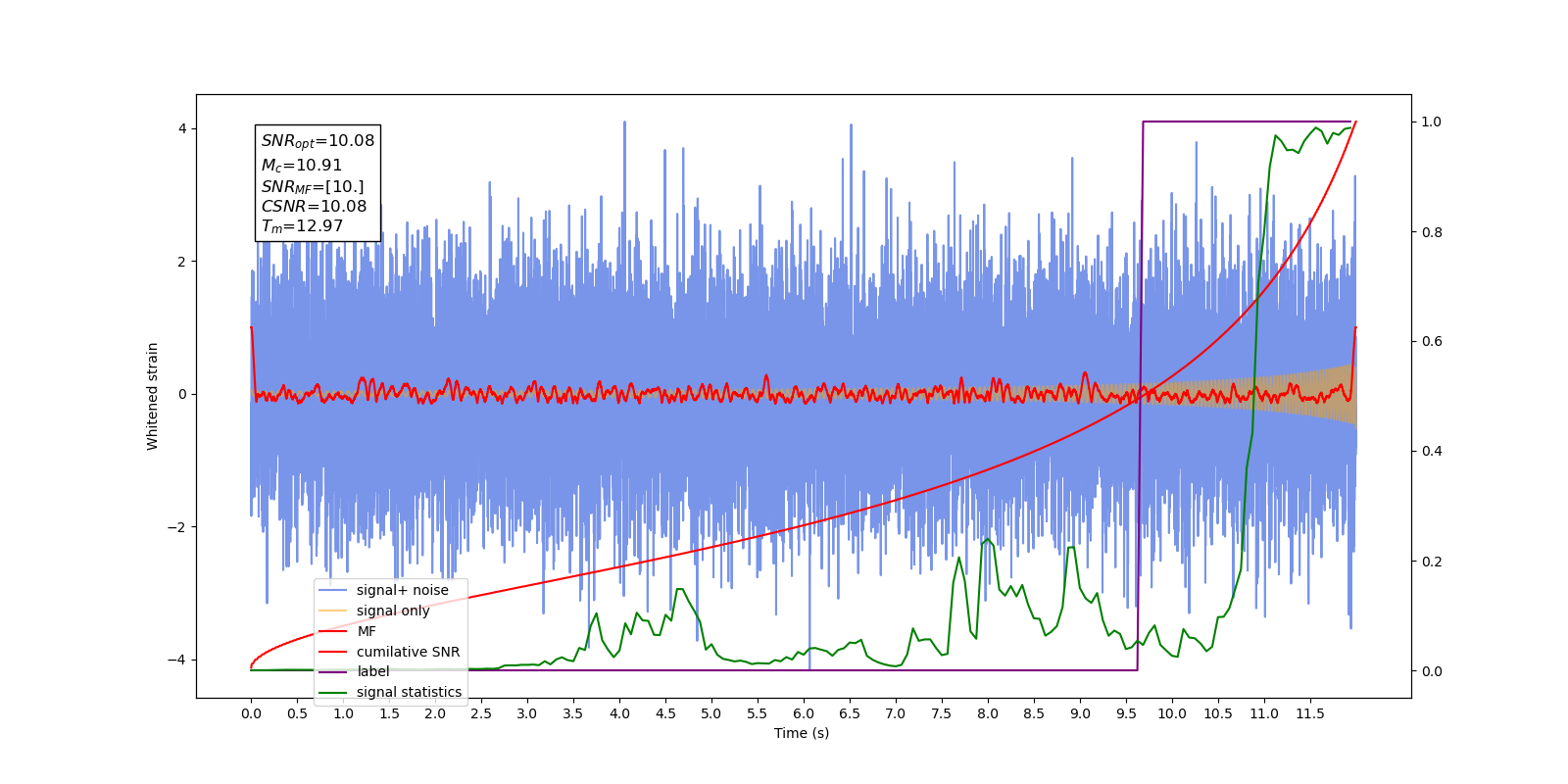Click the green line sample beside 'signal statistics'
The width and height of the screenshot is (1568, 784).
tap(333, 692)
